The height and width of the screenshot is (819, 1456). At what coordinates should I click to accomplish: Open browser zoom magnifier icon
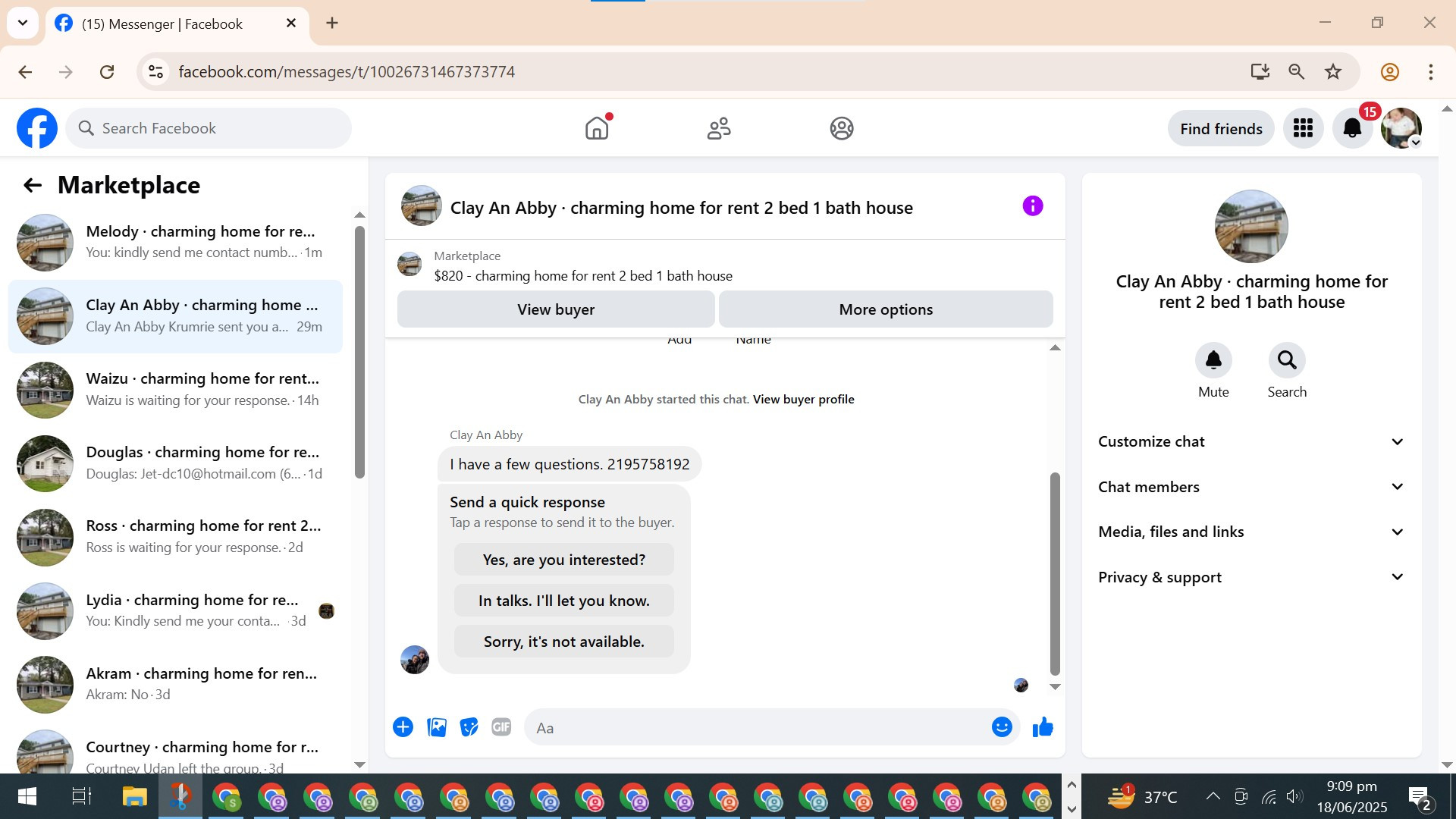pyautogui.click(x=1297, y=72)
